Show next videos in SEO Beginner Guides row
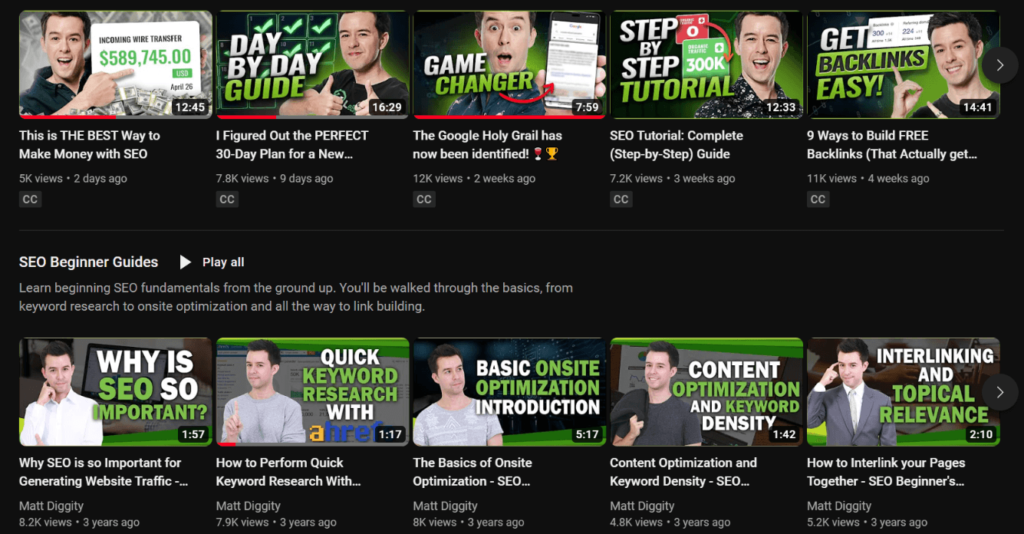 (1000, 392)
